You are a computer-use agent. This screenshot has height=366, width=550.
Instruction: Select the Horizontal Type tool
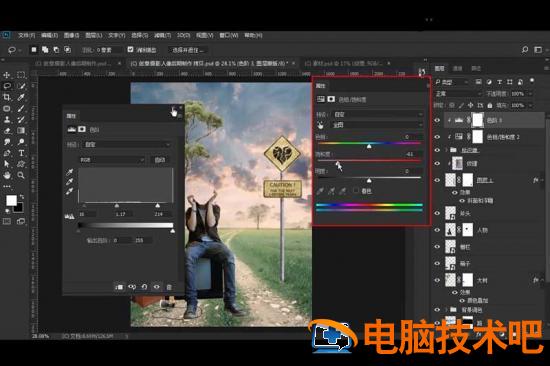[x=21, y=153]
